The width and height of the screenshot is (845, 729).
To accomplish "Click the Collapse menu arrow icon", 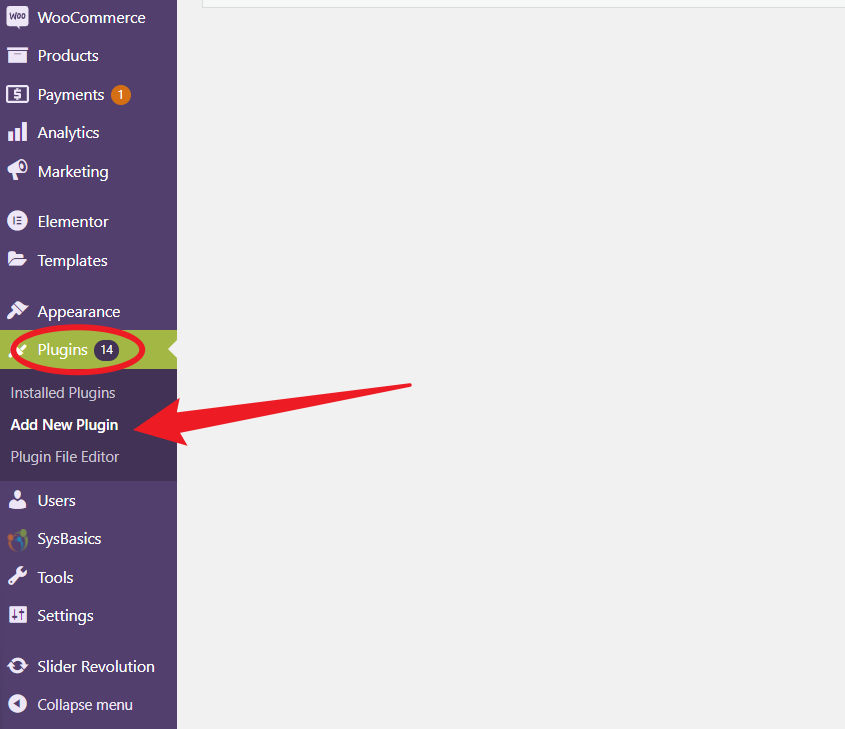I will [17, 704].
